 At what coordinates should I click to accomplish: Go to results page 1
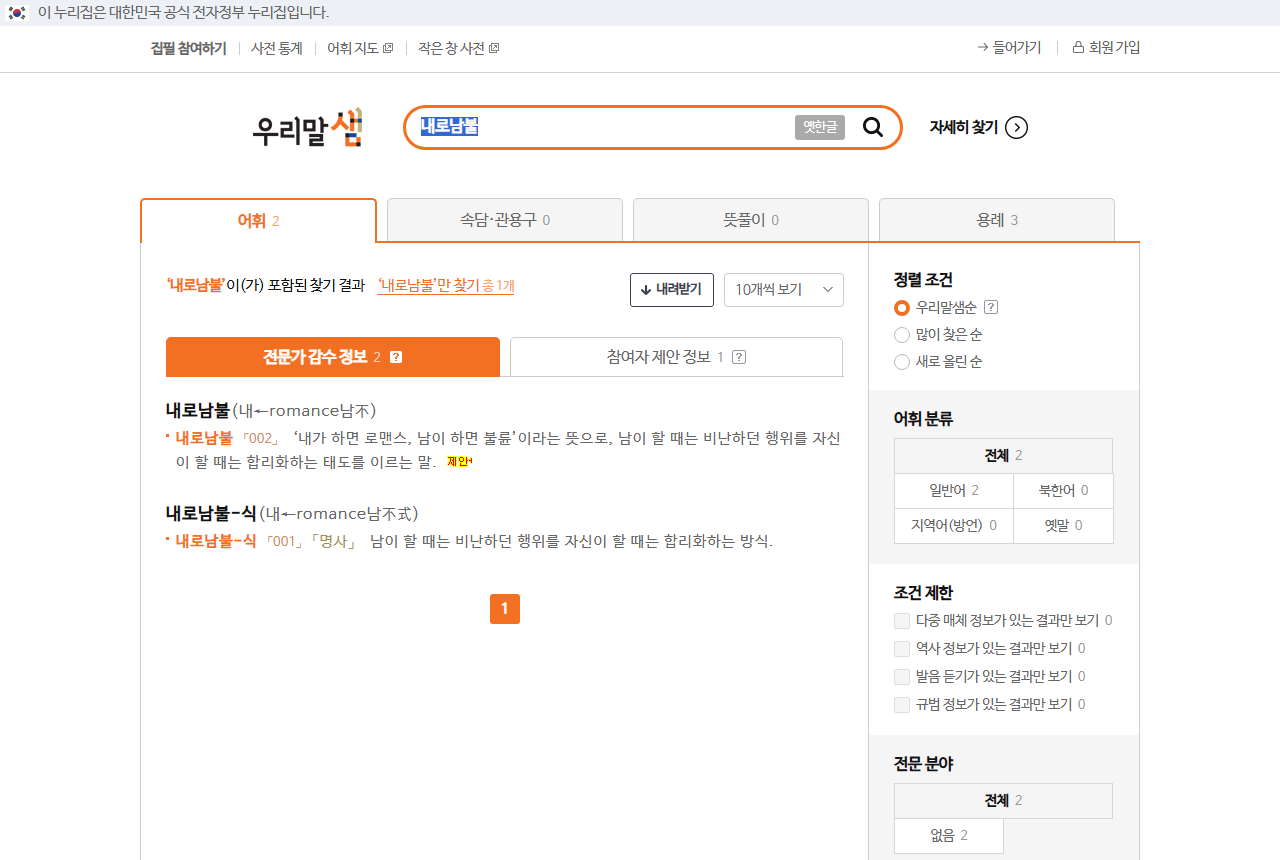coord(505,609)
